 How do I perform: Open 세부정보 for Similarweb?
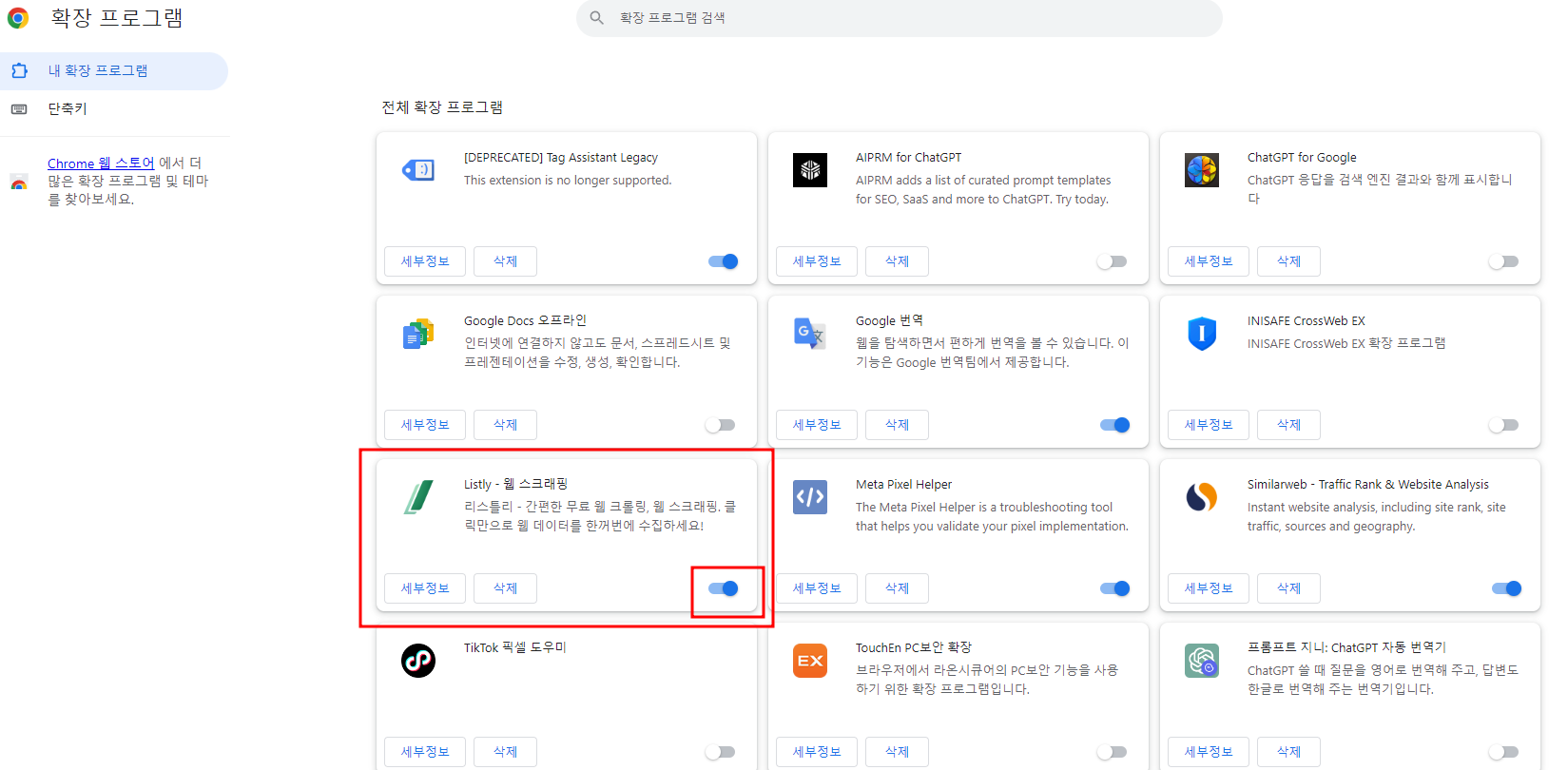pos(1209,588)
